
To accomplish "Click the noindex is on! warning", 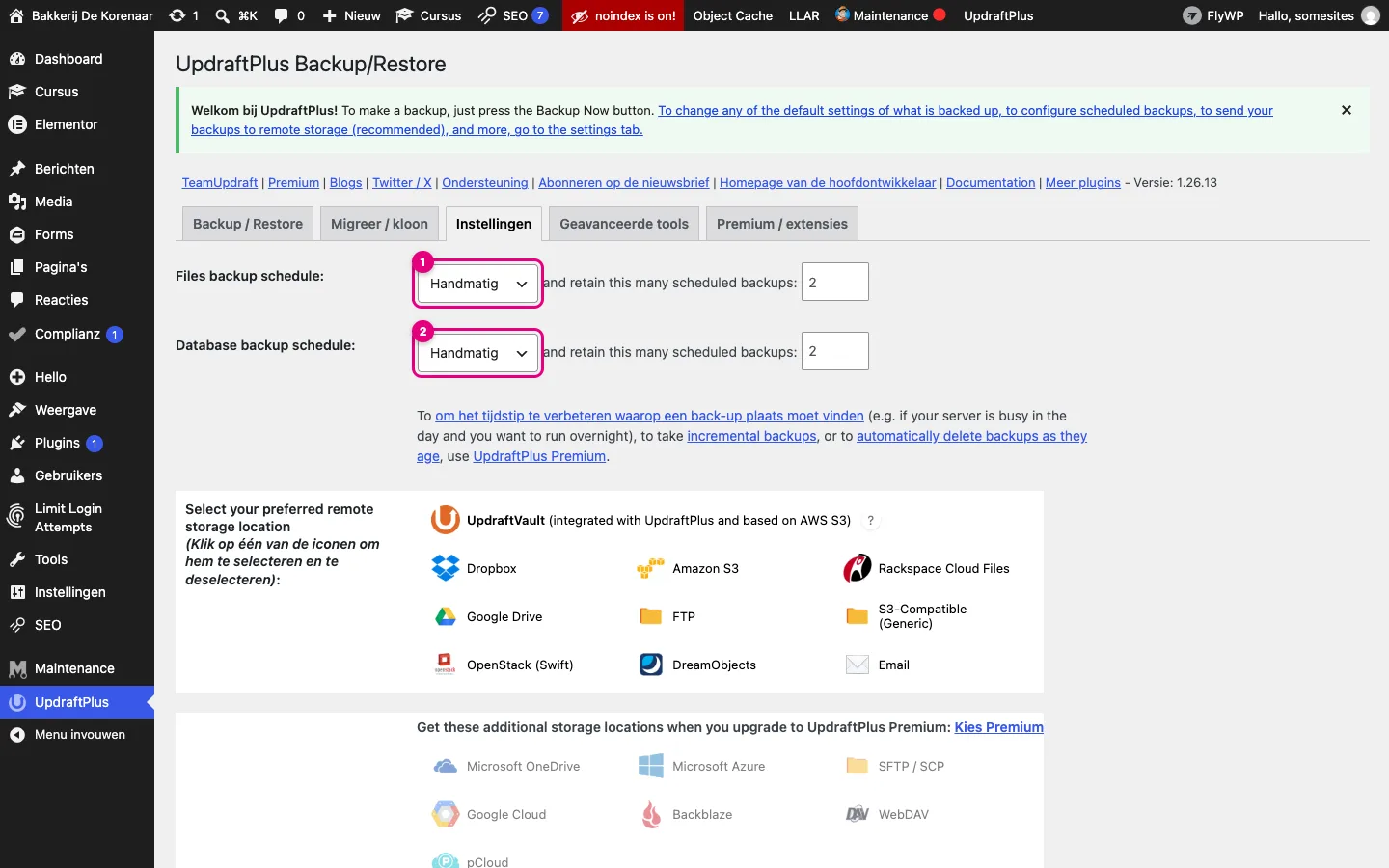I will tap(623, 15).
